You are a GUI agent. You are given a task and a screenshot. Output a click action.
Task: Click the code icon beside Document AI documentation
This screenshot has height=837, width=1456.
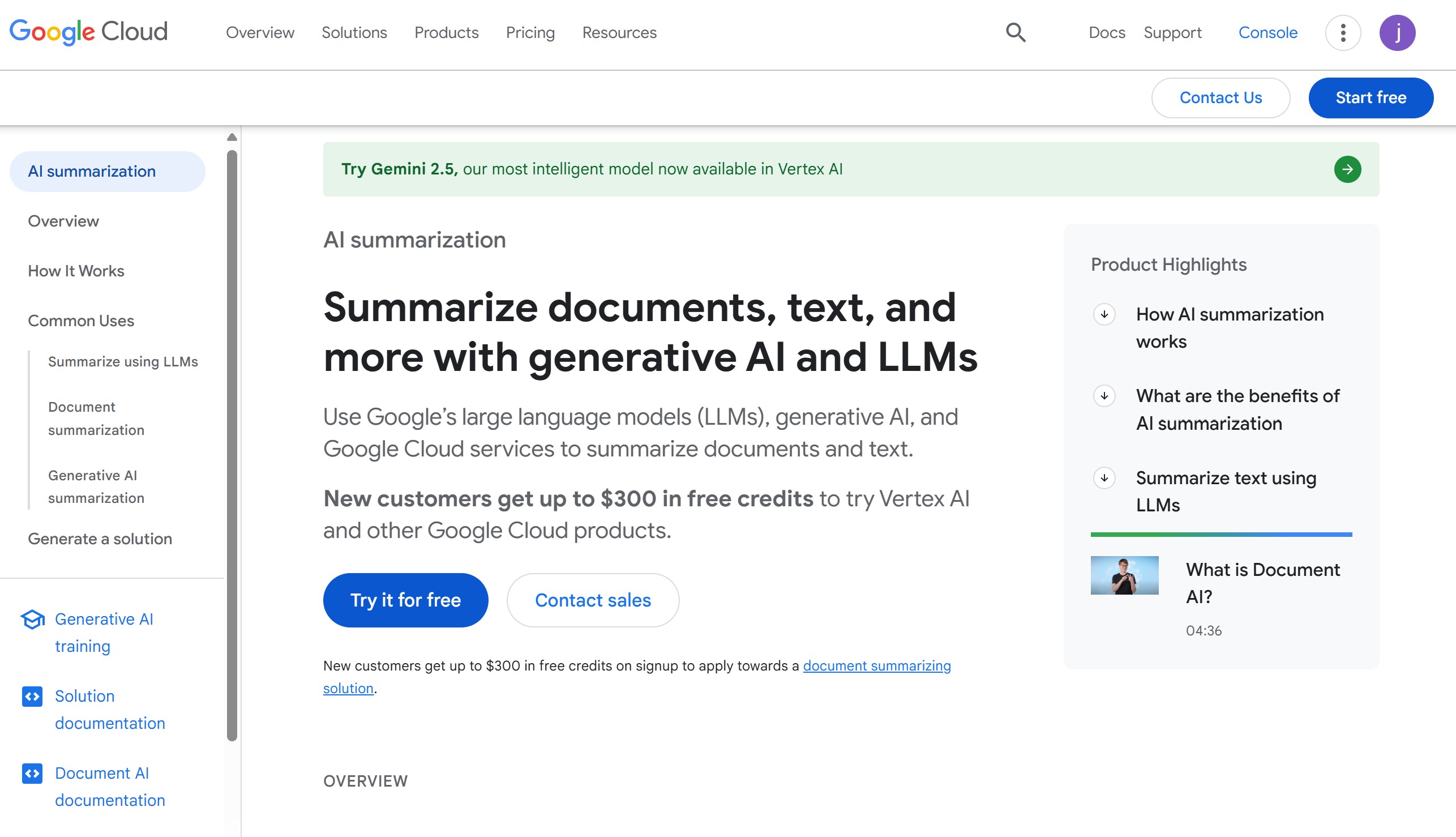(32, 773)
